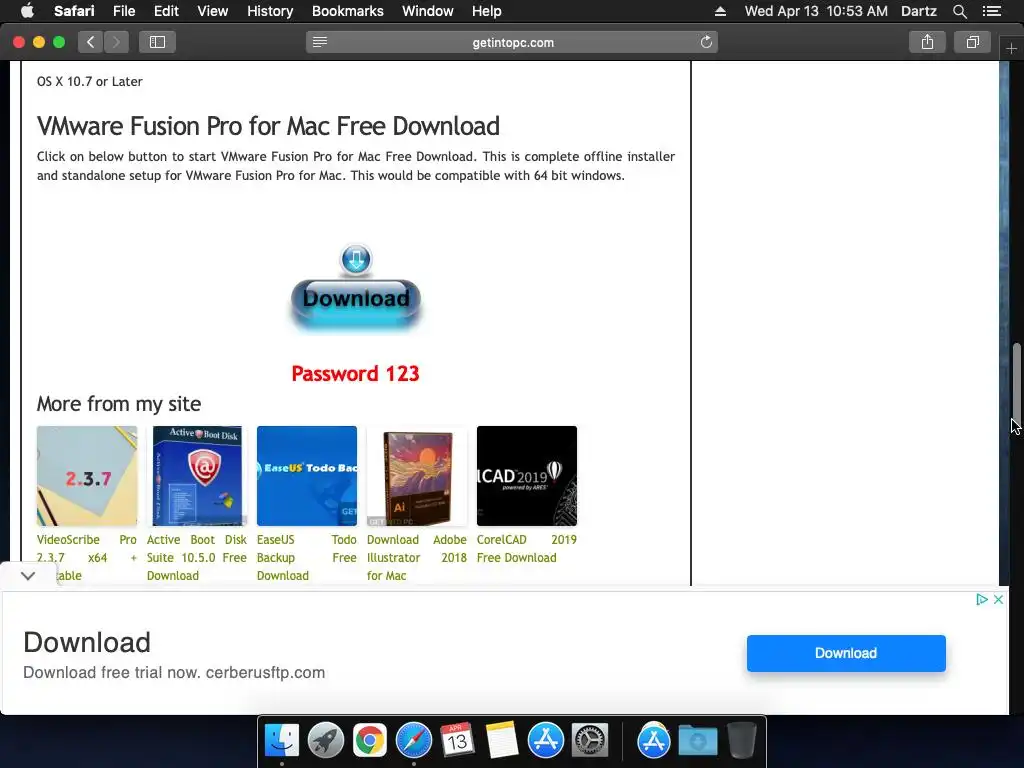Open App Store next to Notes in Dock

(x=545, y=741)
